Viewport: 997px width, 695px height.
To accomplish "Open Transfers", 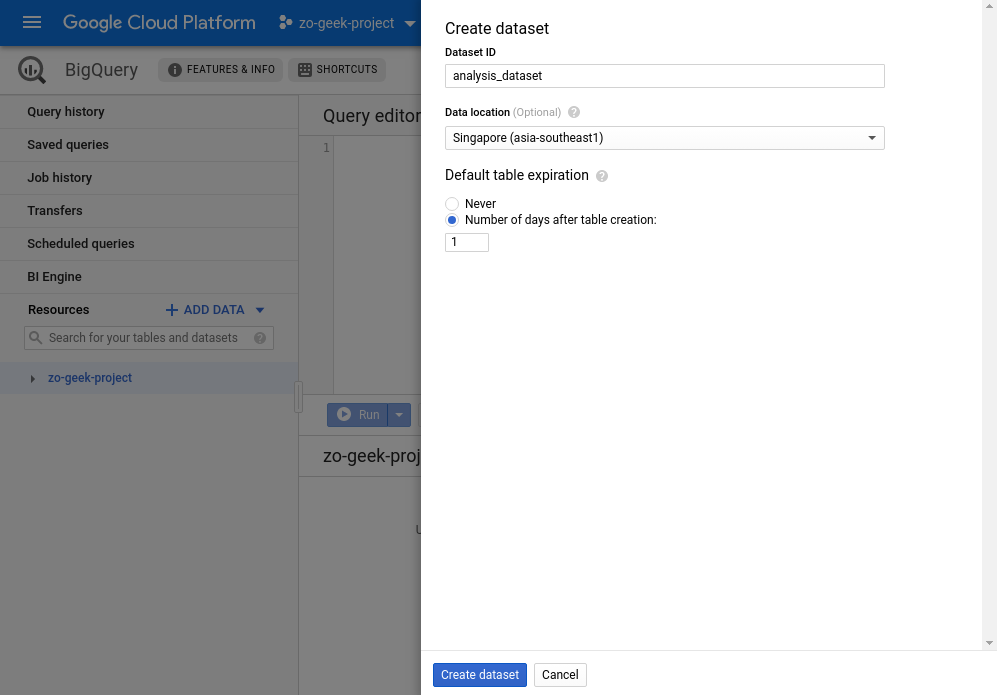I will (149, 211).
